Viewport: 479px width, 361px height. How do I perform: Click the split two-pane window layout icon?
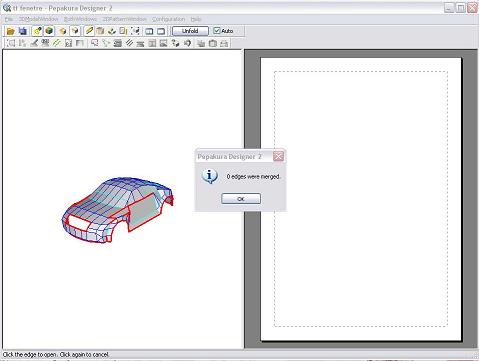click(149, 31)
